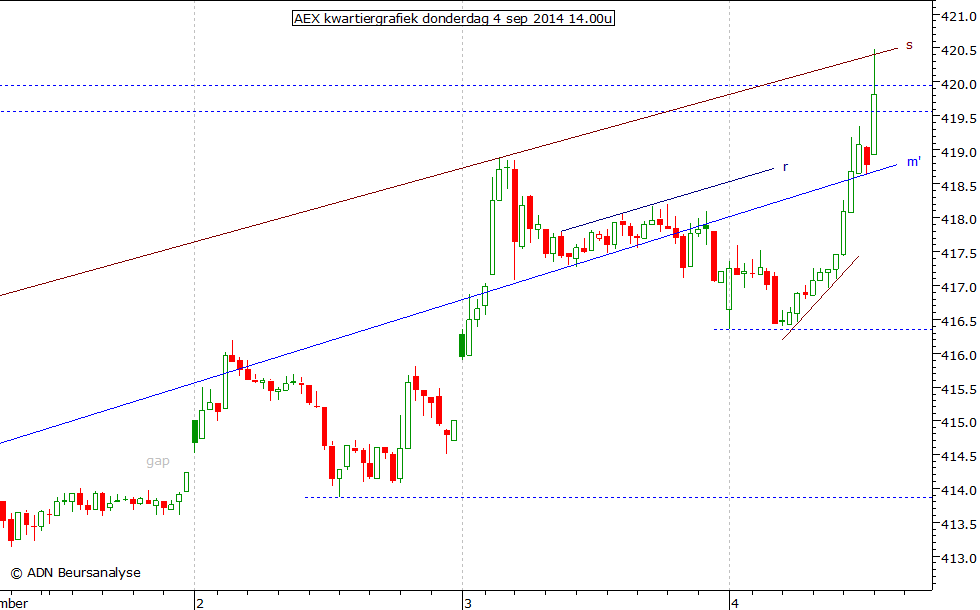Click the 416.5 price axis label
The width and height of the screenshot is (980, 610).
point(959,321)
